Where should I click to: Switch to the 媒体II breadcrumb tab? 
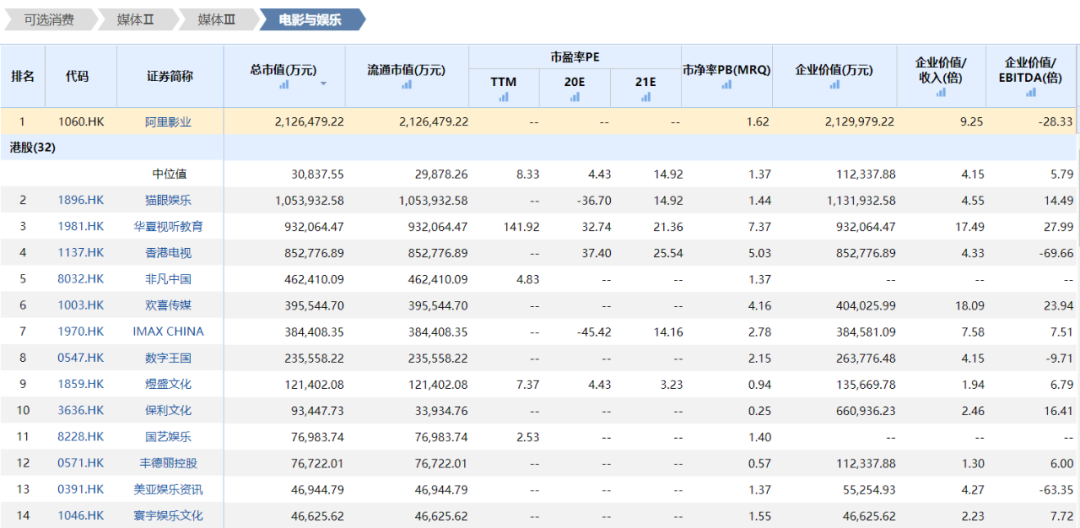135,19
